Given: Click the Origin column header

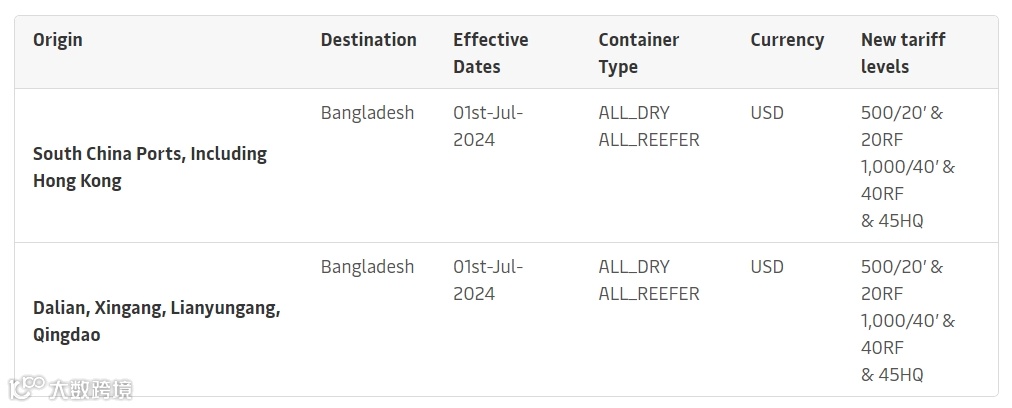Looking at the screenshot, I should pyautogui.click(x=58, y=40).
